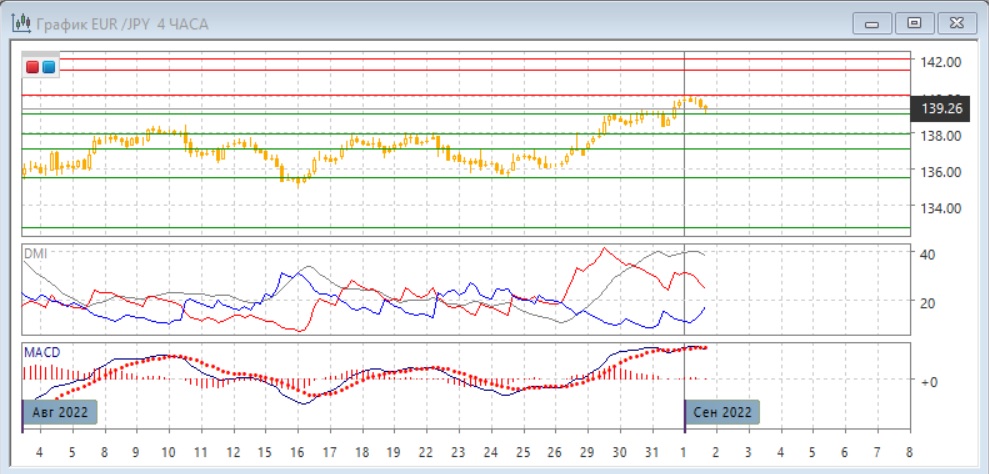The height and width of the screenshot is (474, 989).
Task: Click the 134.00 price axis label
Action: [x=941, y=208]
